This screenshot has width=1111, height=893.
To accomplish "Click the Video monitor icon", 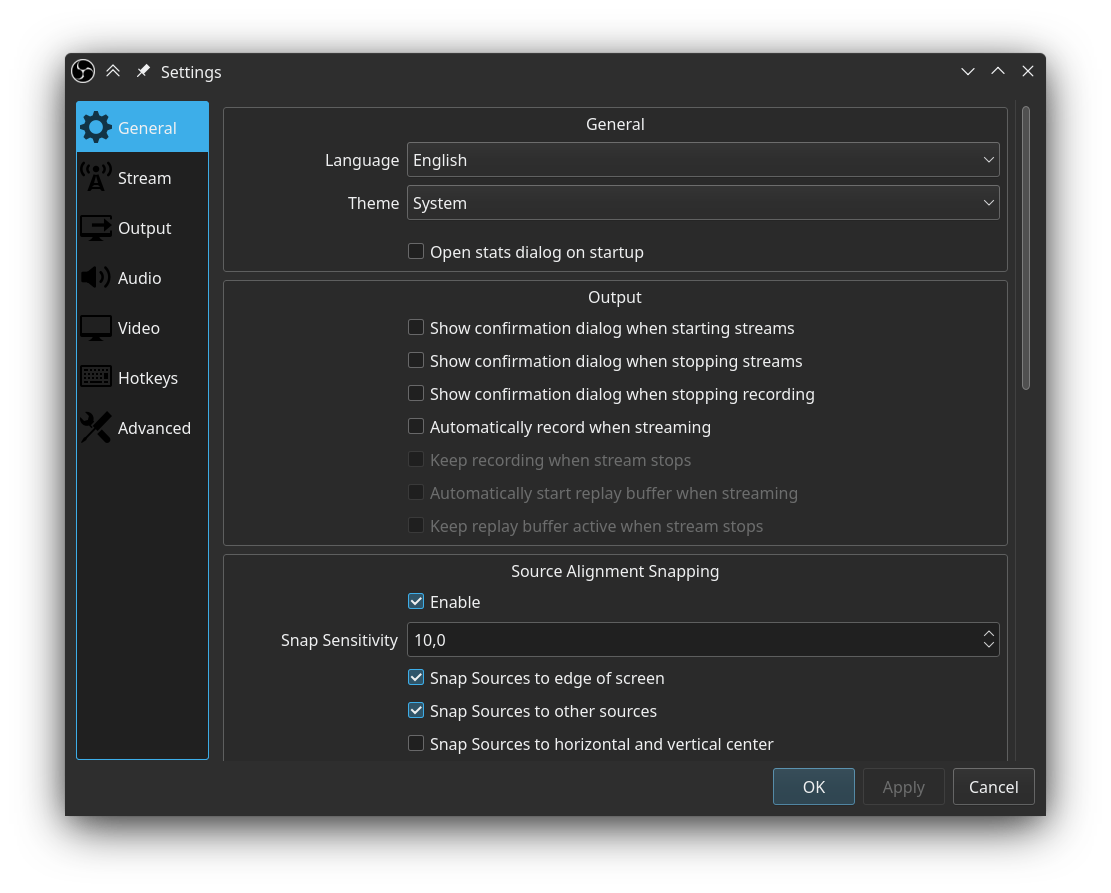I will tap(96, 327).
